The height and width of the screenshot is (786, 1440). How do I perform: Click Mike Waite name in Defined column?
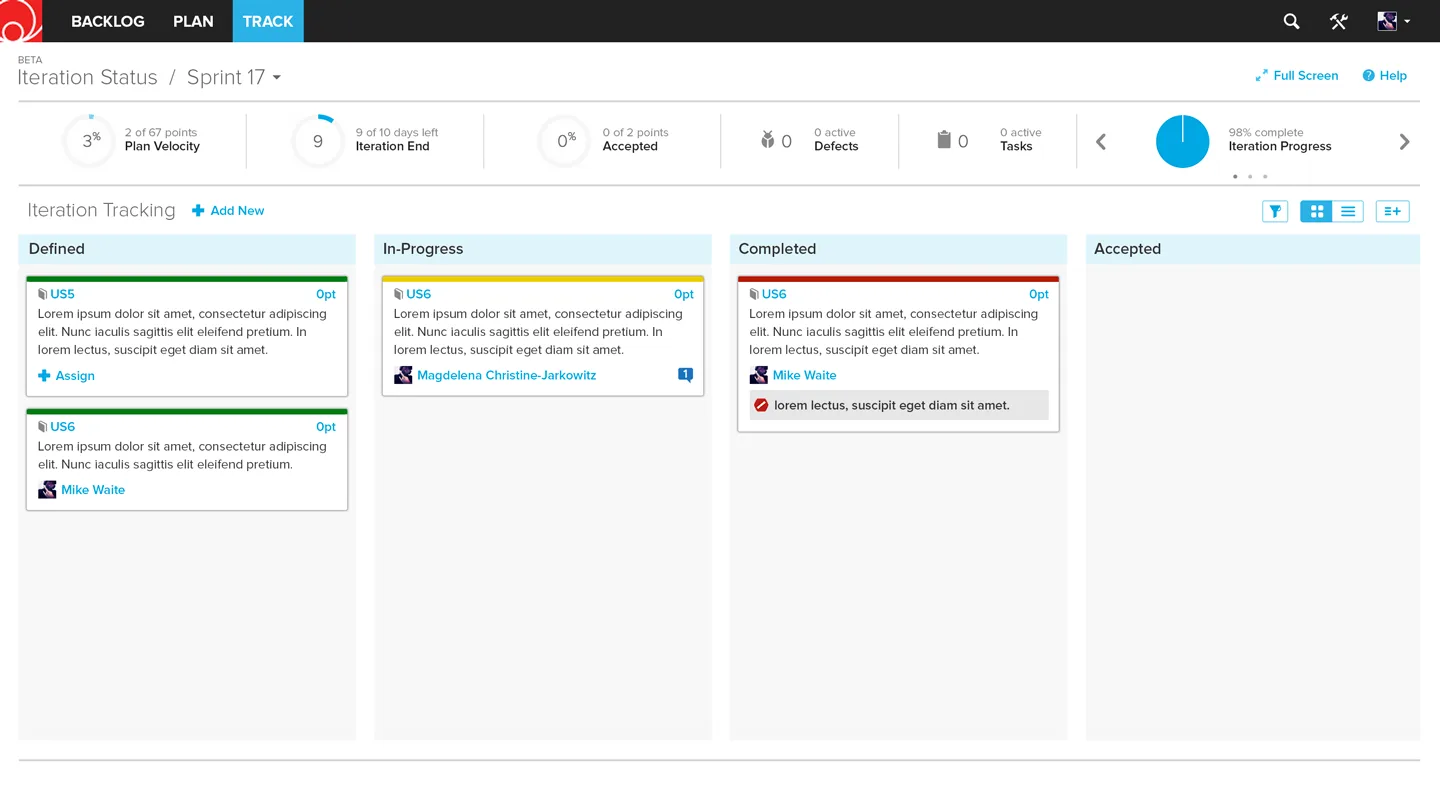(93, 490)
